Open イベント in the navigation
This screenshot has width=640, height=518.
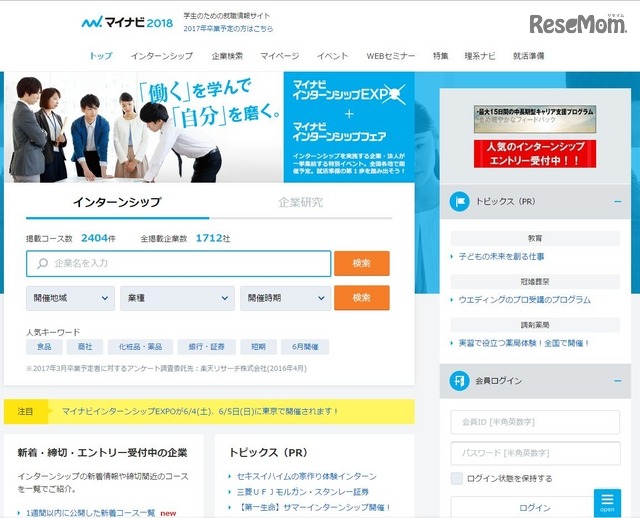click(332, 56)
